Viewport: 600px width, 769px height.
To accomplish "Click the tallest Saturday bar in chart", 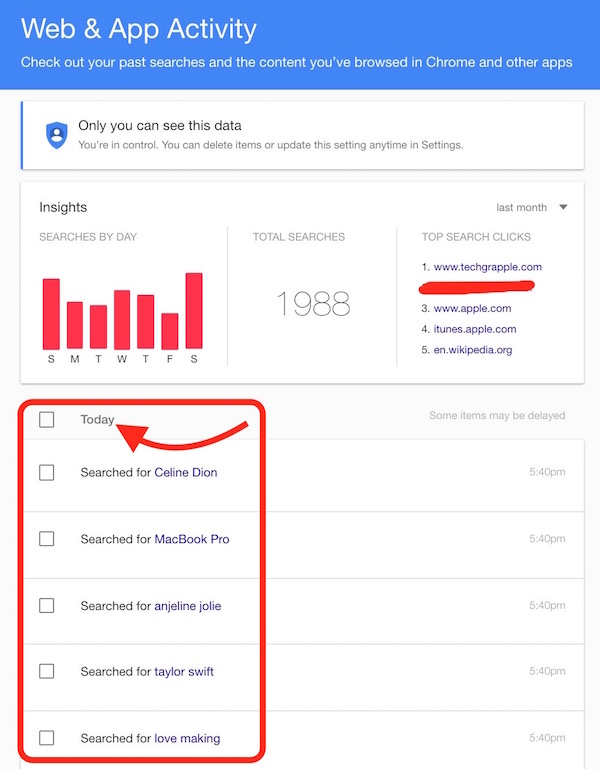I will [x=194, y=310].
